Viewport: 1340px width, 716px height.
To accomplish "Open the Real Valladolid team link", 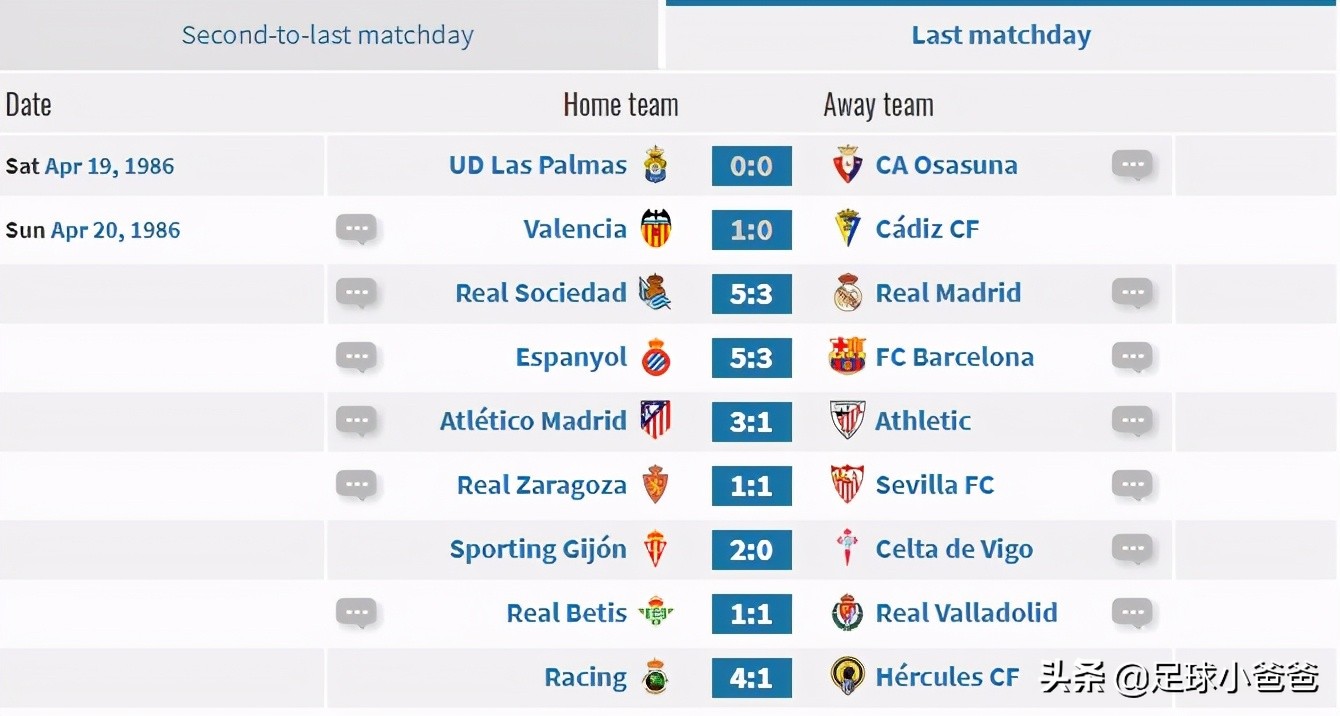I will pyautogui.click(x=966, y=613).
